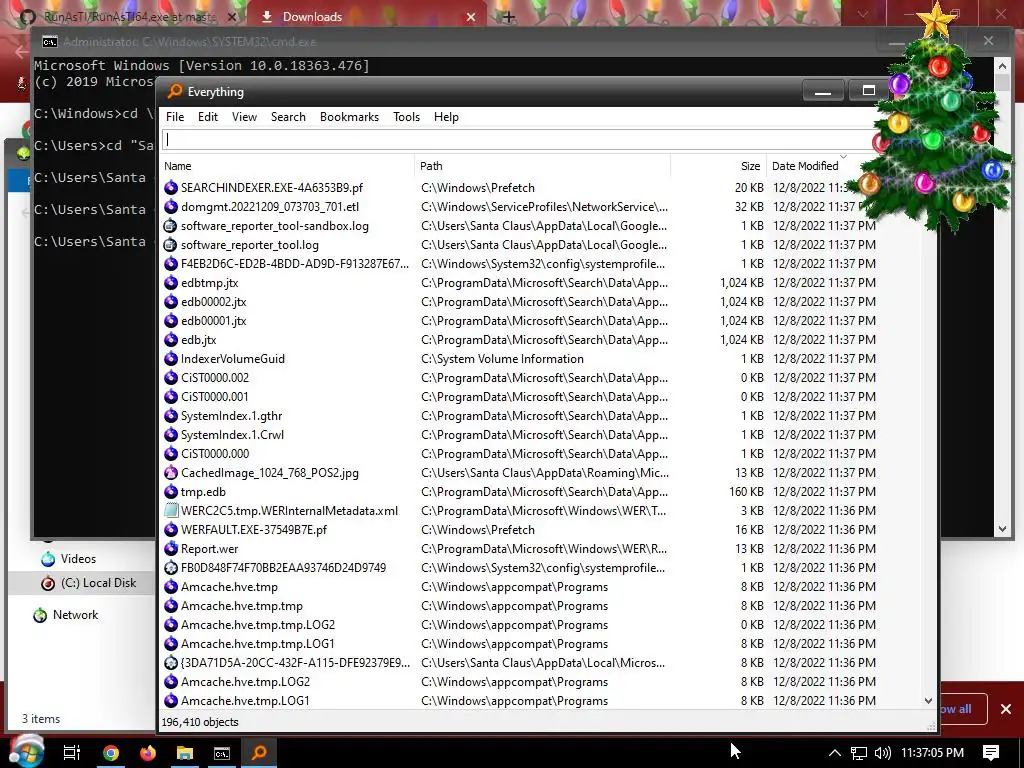Select the edb.jtx file icon
This screenshot has height=768, width=1024.
click(x=170, y=340)
